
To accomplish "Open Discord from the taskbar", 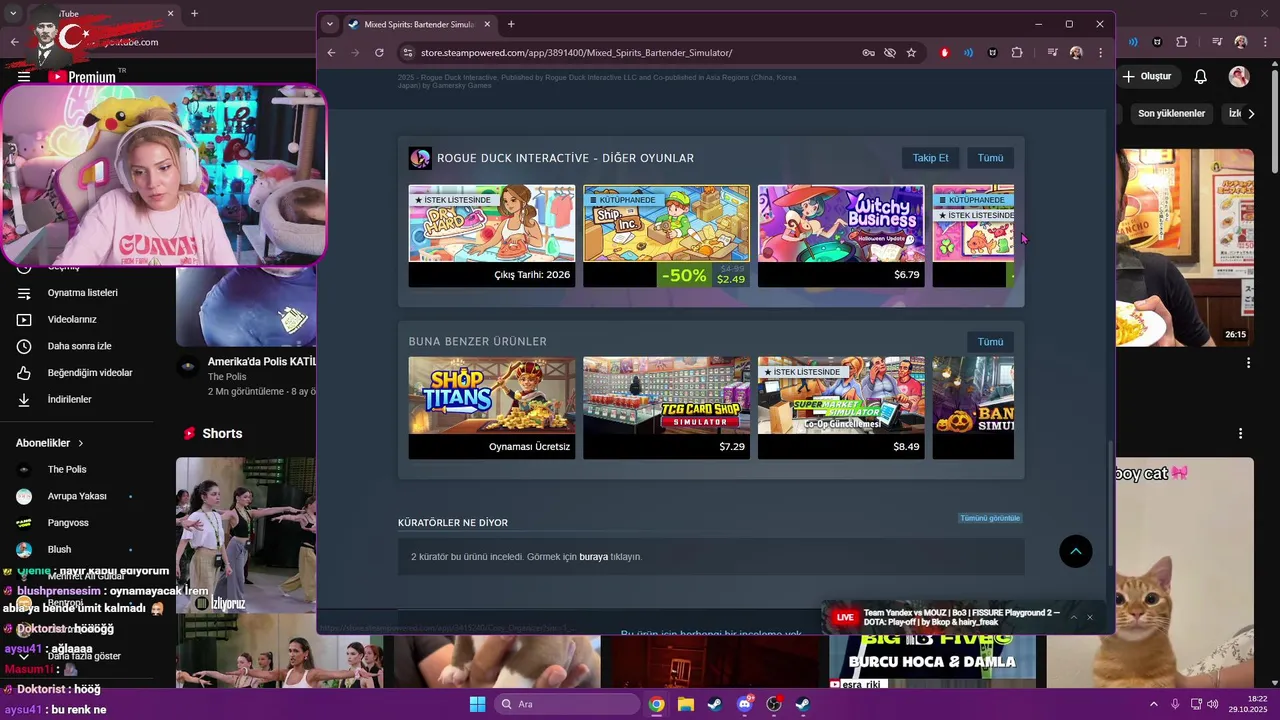I will click(x=744, y=704).
